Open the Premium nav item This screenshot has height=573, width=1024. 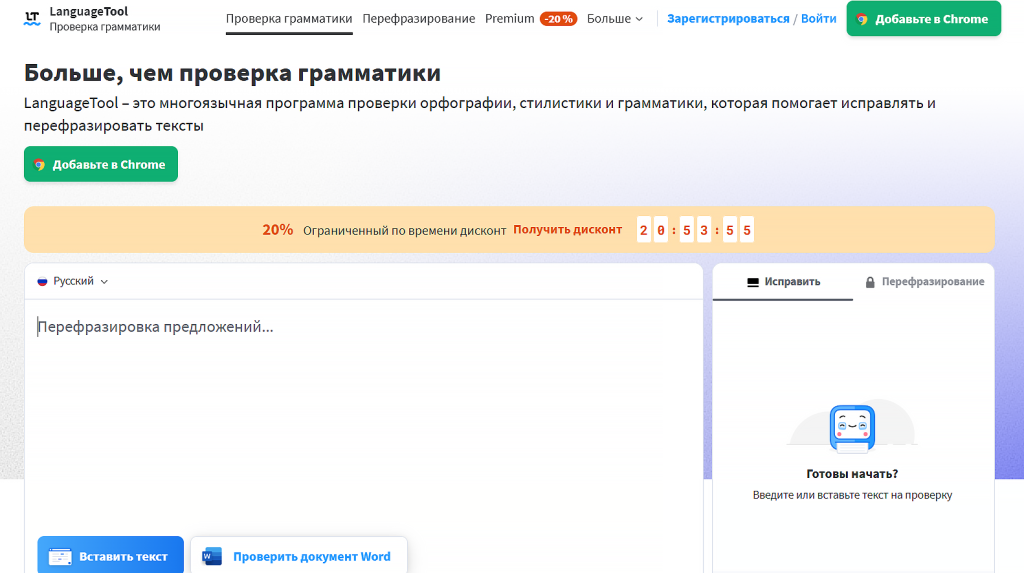tap(509, 19)
